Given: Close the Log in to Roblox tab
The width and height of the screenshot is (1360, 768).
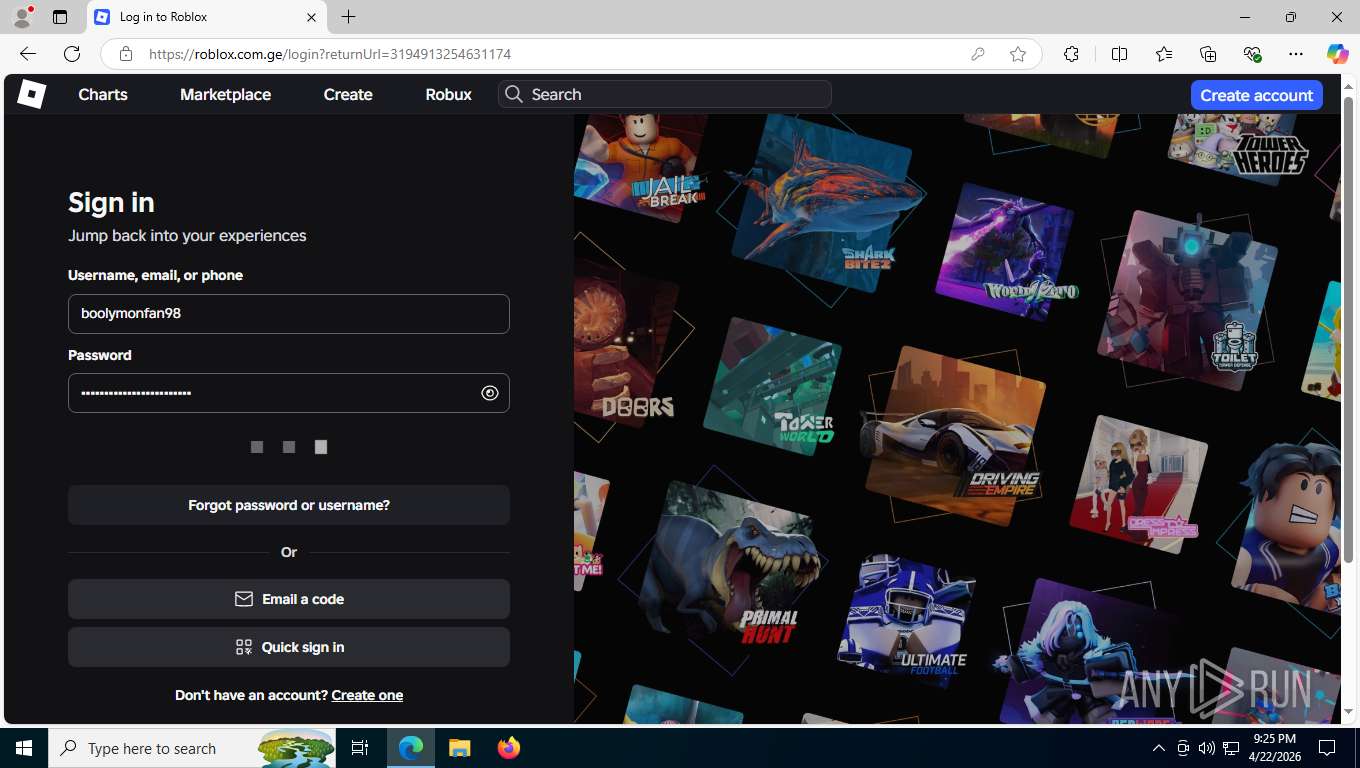Looking at the screenshot, I should point(311,17).
